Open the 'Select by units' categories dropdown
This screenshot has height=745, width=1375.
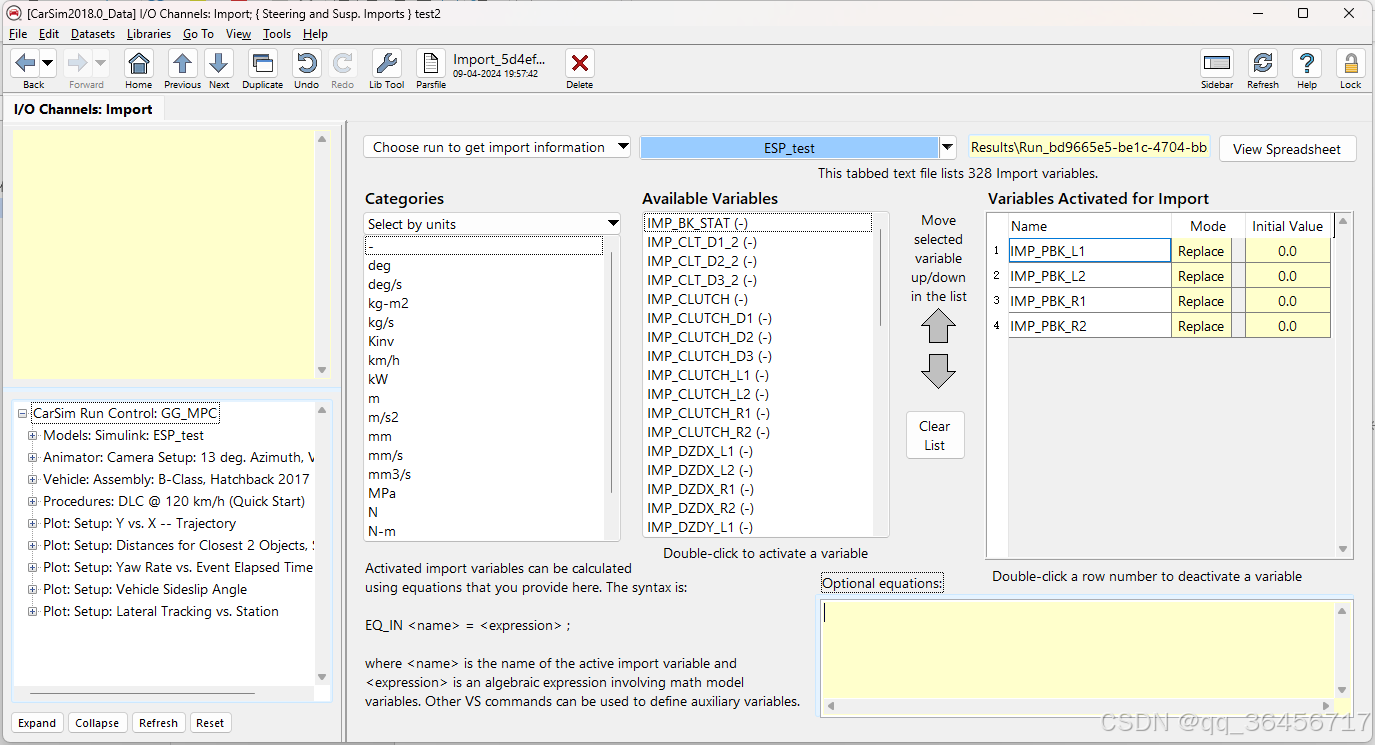(492, 224)
